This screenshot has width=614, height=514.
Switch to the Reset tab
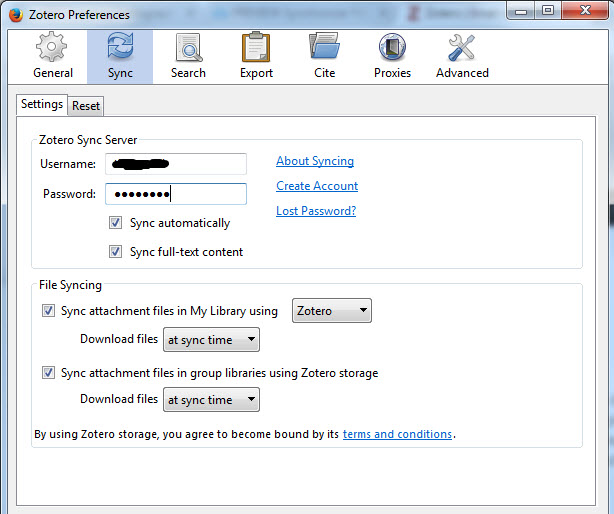86,106
